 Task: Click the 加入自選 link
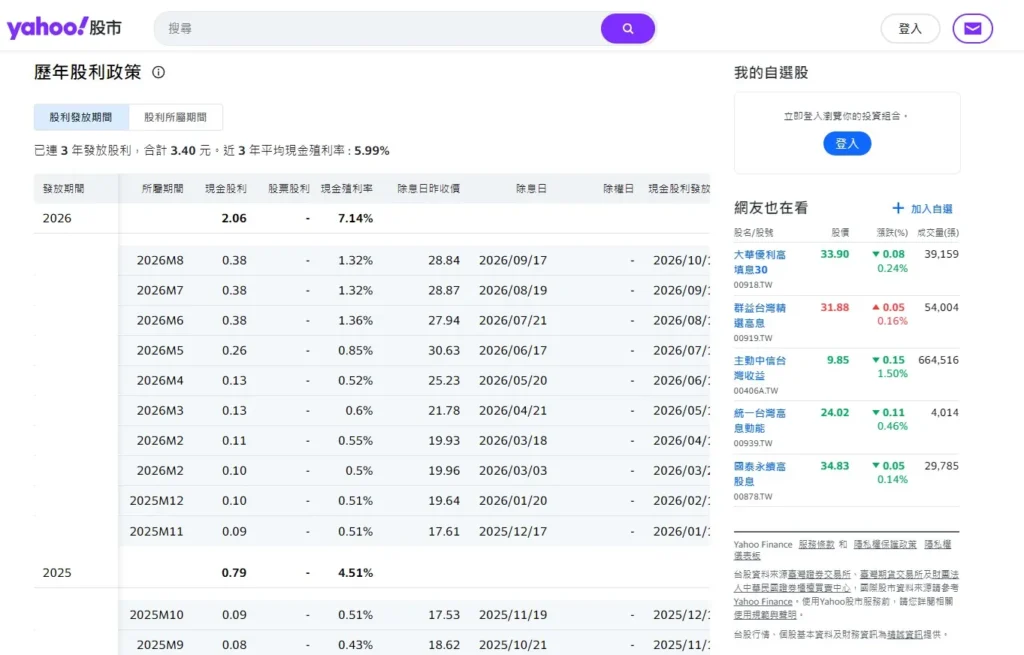[931, 209]
